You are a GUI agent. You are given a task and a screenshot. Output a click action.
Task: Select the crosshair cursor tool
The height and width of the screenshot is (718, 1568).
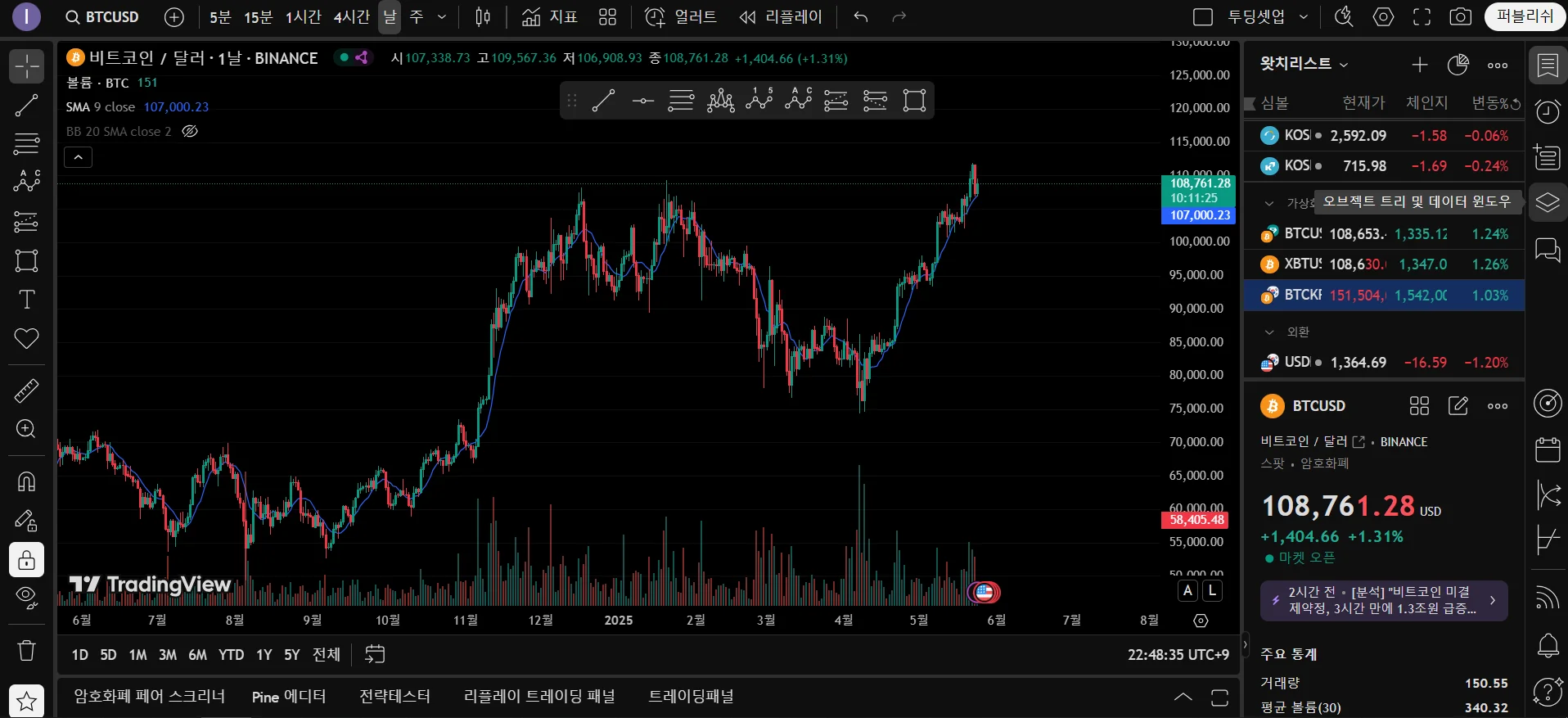pos(26,66)
